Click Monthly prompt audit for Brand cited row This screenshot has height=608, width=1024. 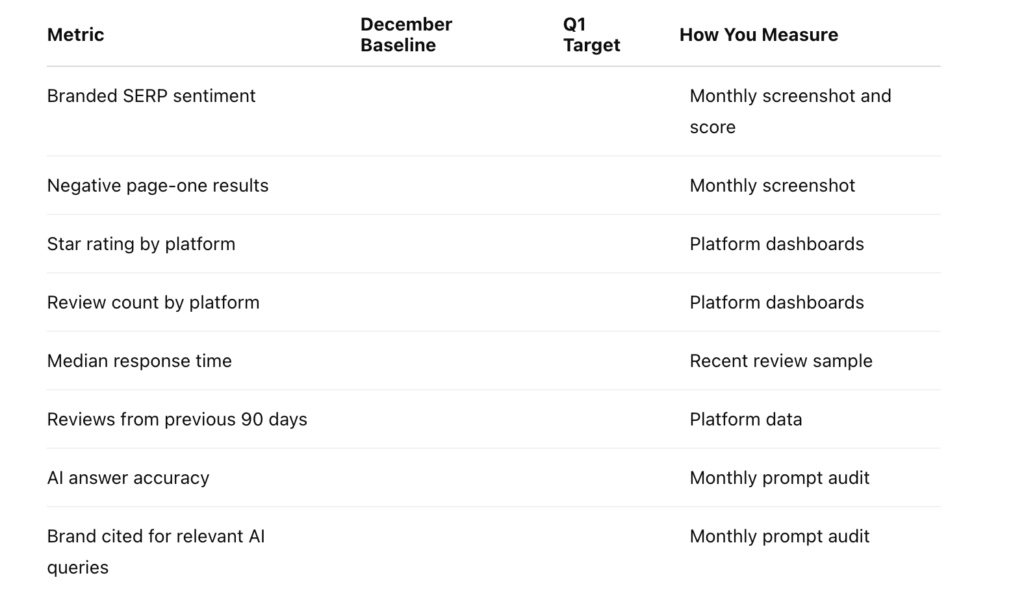[x=779, y=537]
